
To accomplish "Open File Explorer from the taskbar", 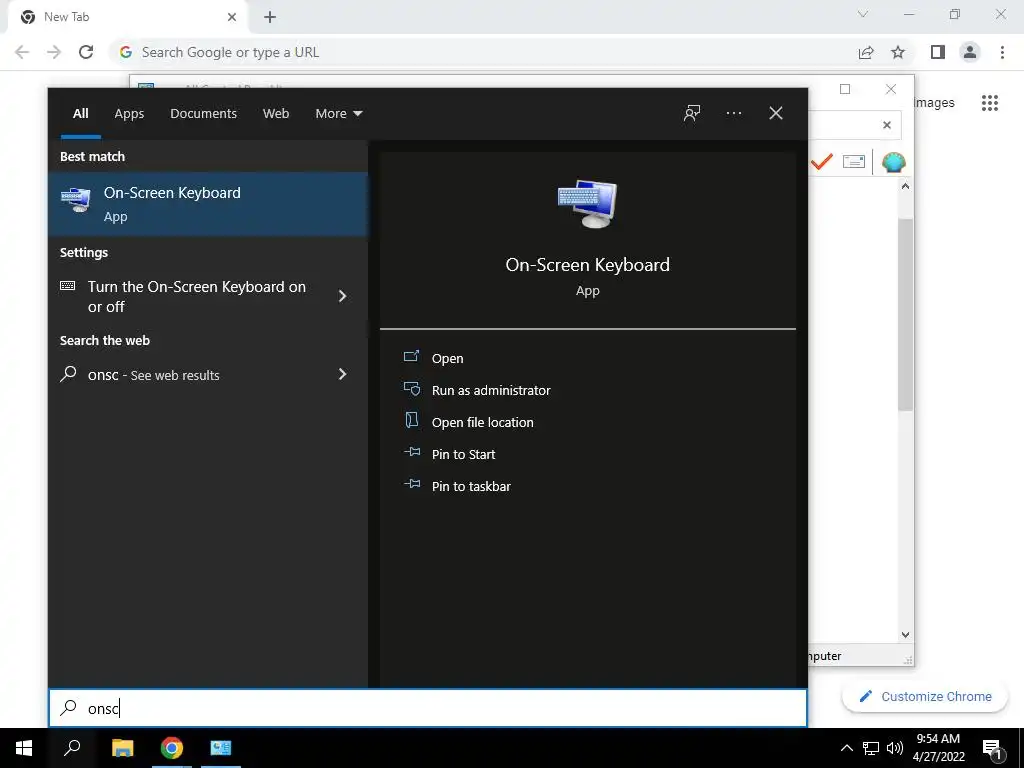I will pos(122,748).
